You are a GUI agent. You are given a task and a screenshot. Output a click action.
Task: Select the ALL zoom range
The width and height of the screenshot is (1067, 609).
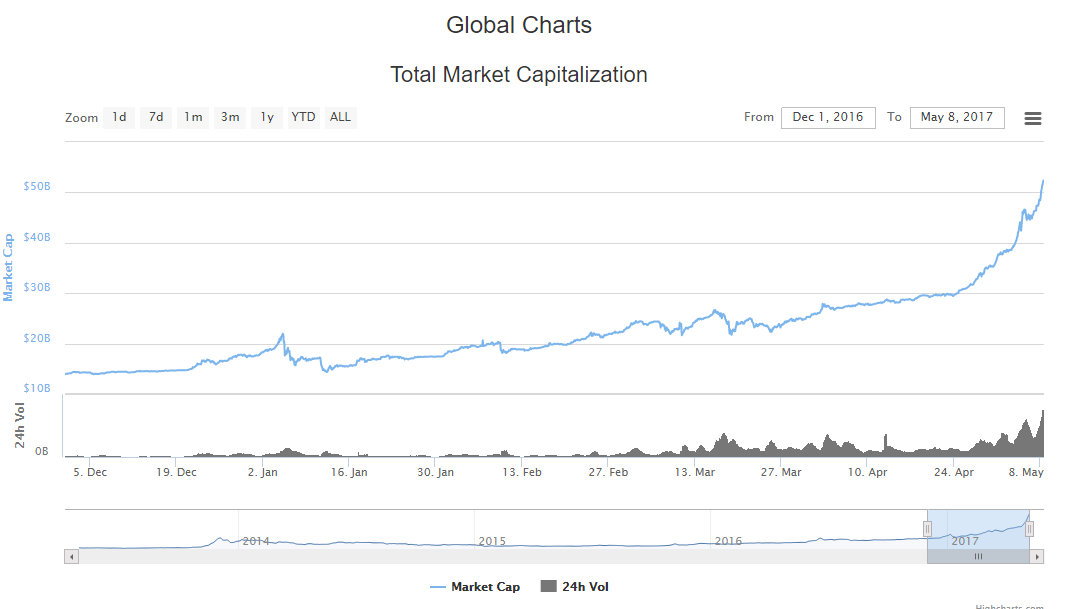click(x=340, y=117)
